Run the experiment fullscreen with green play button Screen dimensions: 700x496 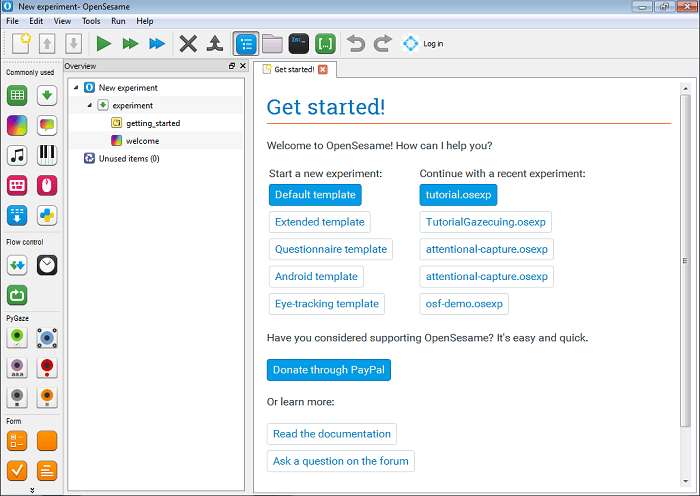[x=103, y=43]
